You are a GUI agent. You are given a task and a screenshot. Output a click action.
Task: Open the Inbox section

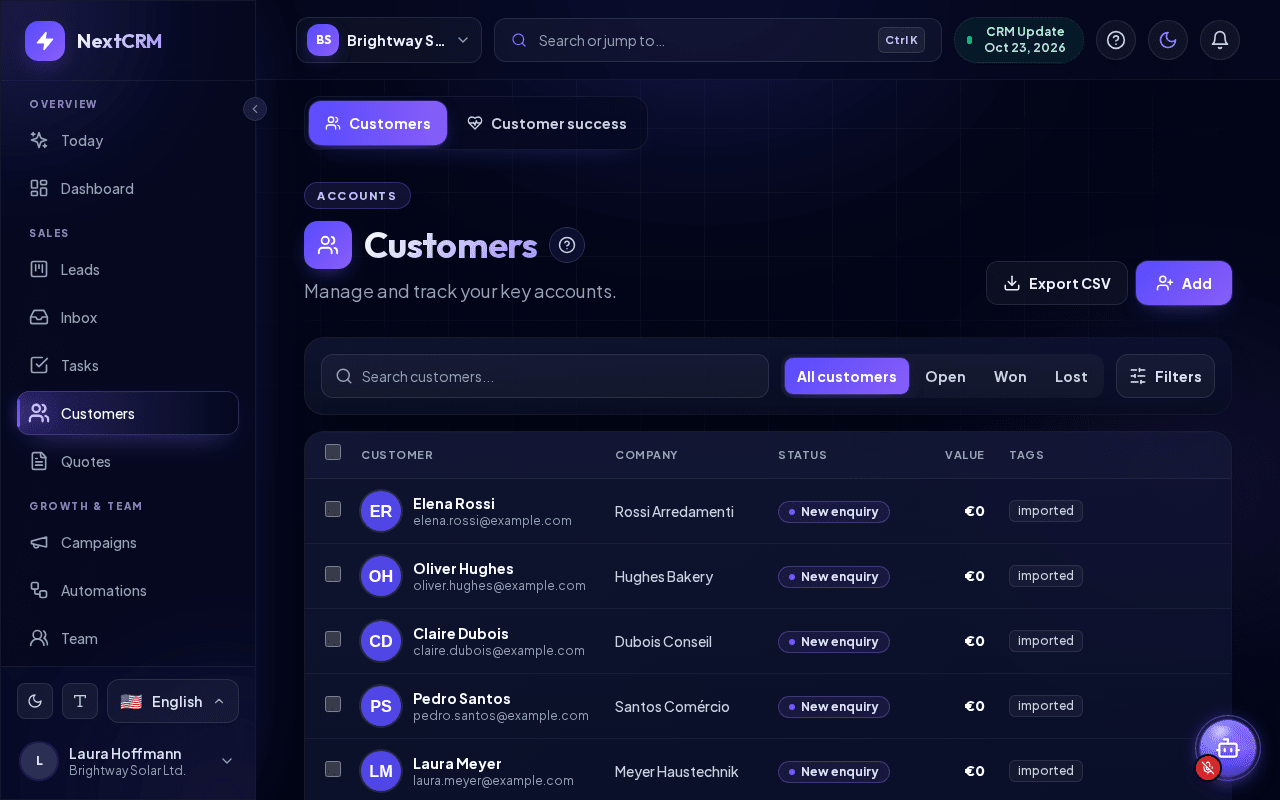click(128, 318)
